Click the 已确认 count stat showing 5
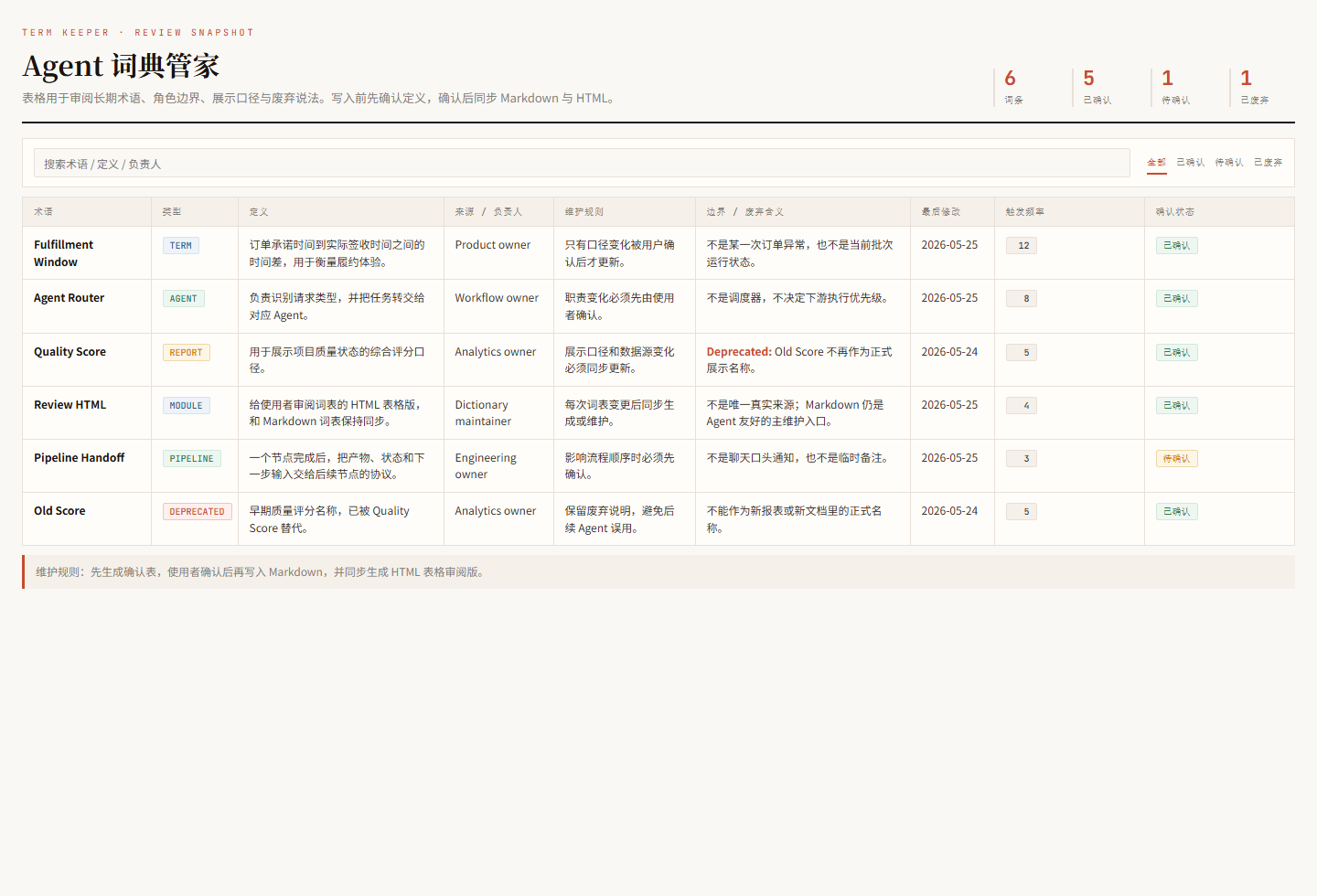Viewport: 1317px width, 896px height. point(1106,88)
